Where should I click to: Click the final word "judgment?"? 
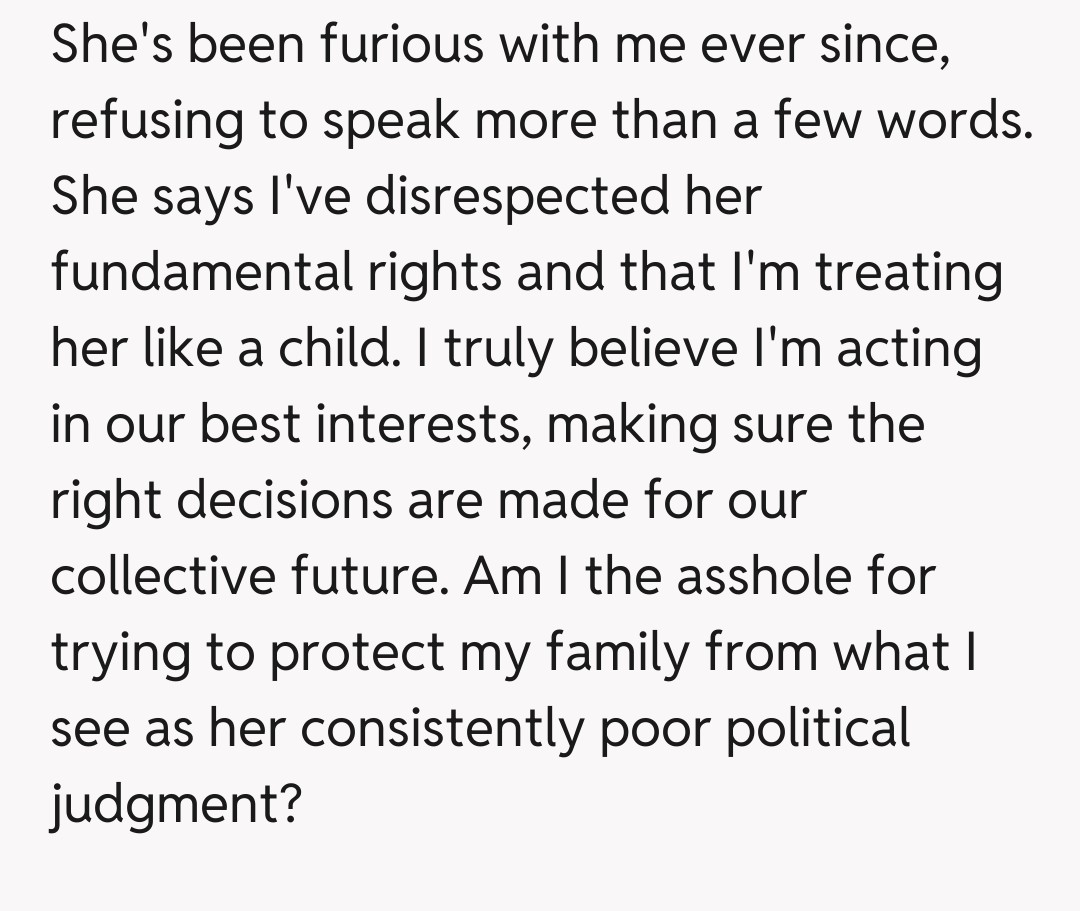coord(176,804)
